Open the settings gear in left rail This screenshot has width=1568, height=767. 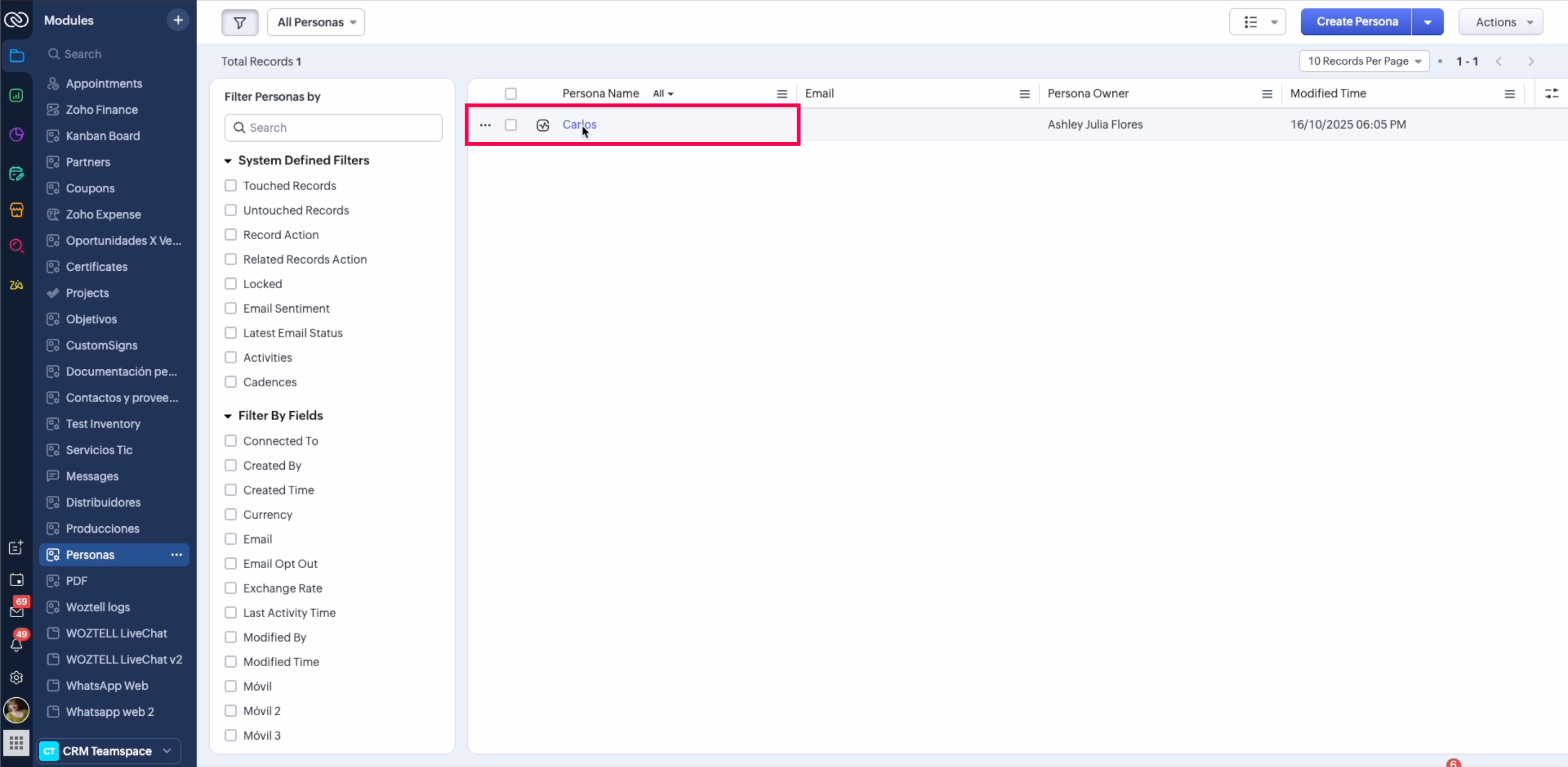click(x=16, y=678)
